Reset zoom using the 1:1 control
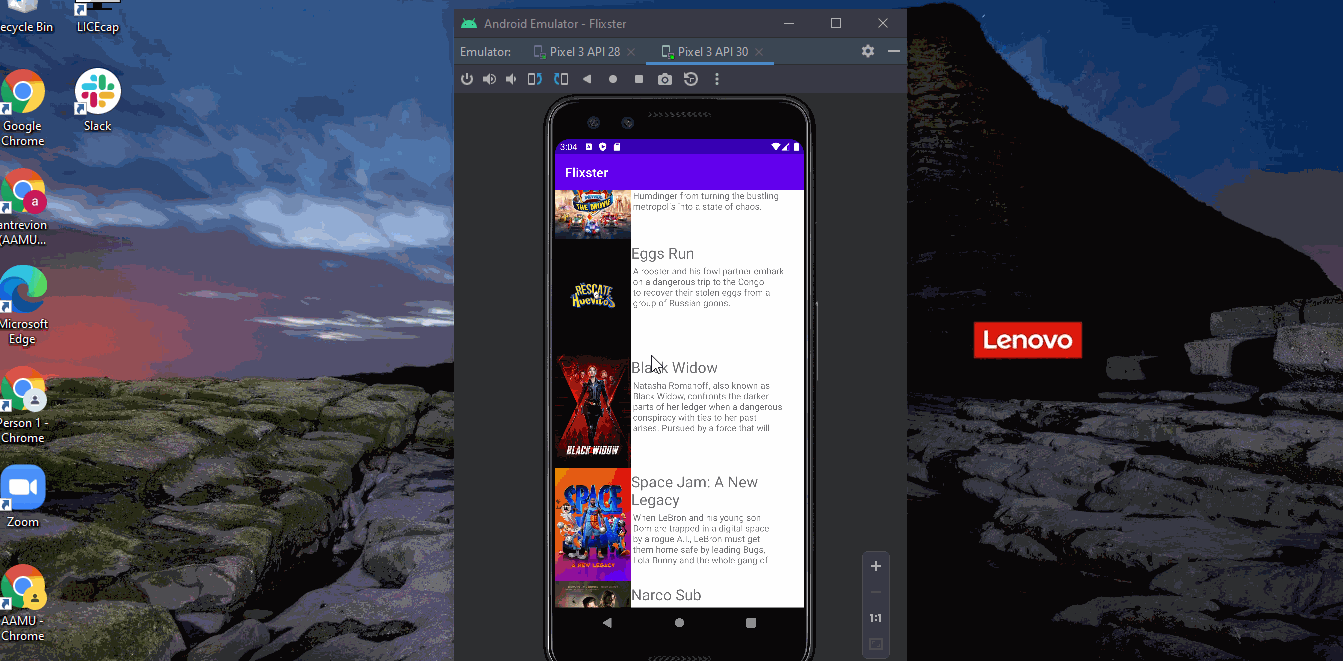The width and height of the screenshot is (1343, 661). [x=875, y=618]
